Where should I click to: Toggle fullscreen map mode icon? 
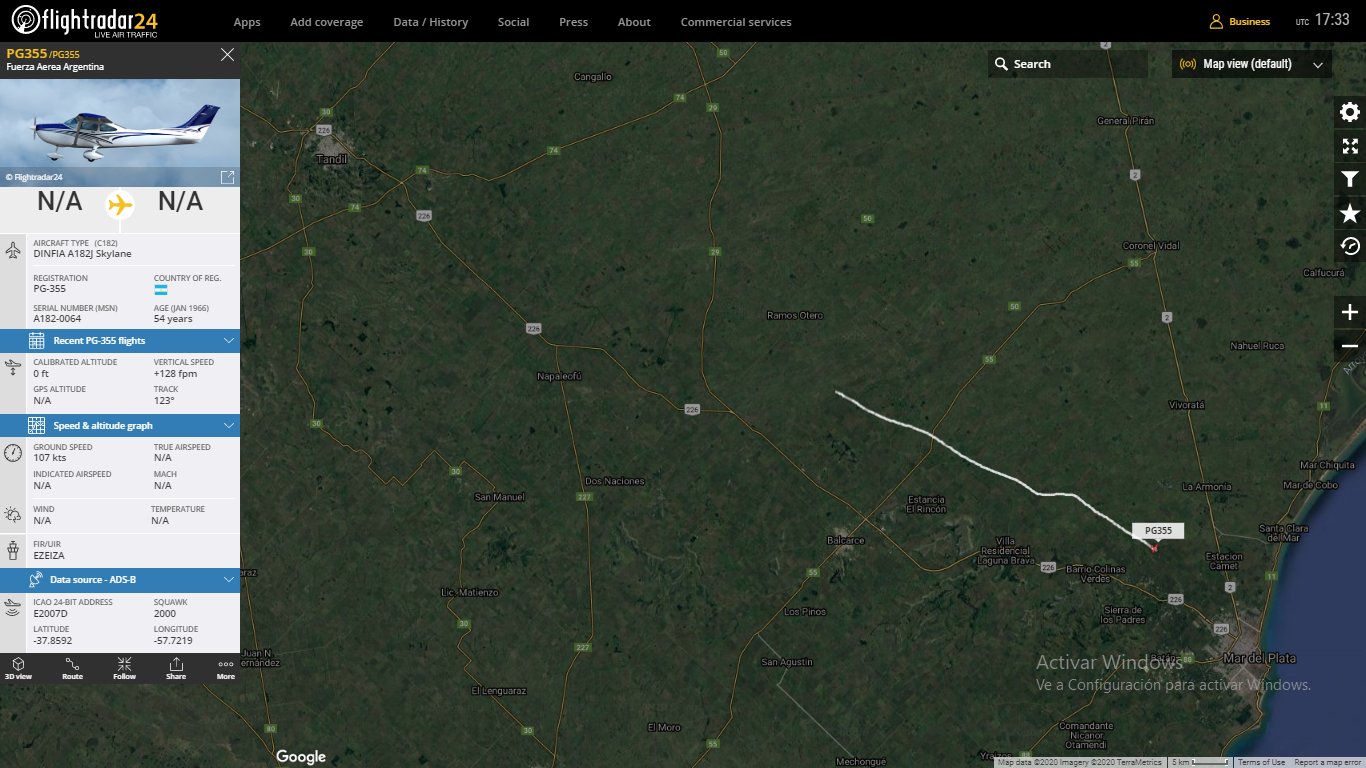(1350, 146)
